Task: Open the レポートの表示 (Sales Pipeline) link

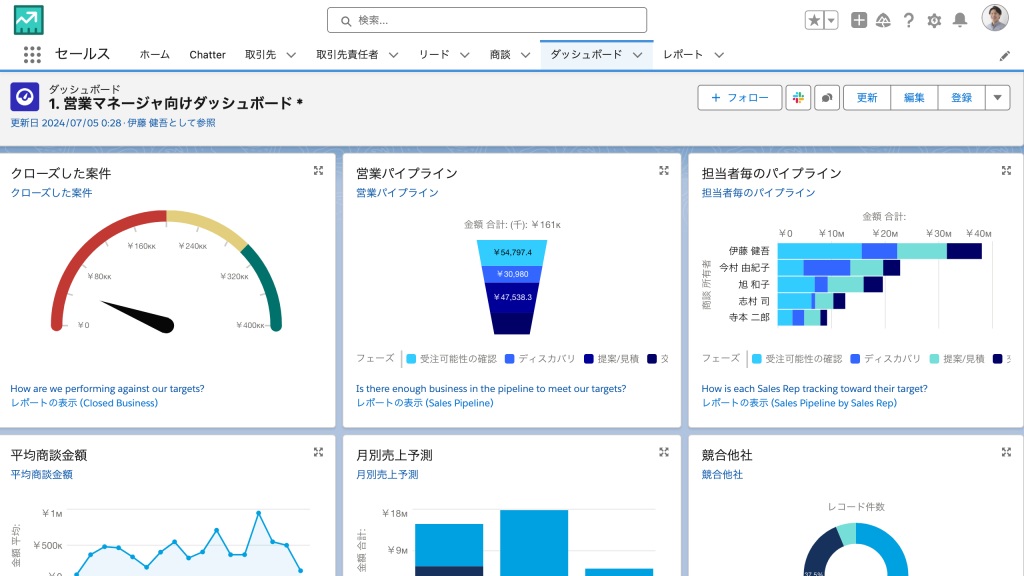Action: tap(424, 403)
